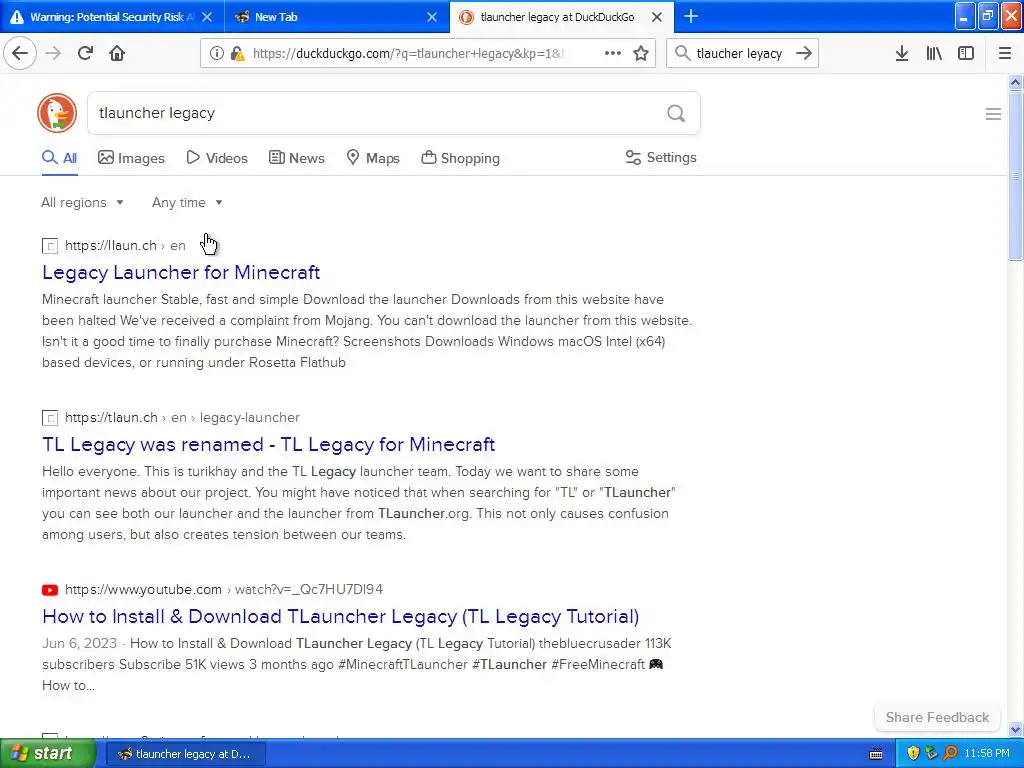Click the Share Feedback button
This screenshot has height=768, width=1024.
[937, 717]
